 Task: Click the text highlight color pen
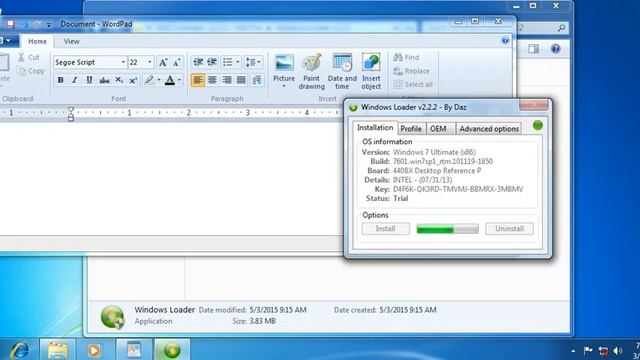click(x=149, y=80)
